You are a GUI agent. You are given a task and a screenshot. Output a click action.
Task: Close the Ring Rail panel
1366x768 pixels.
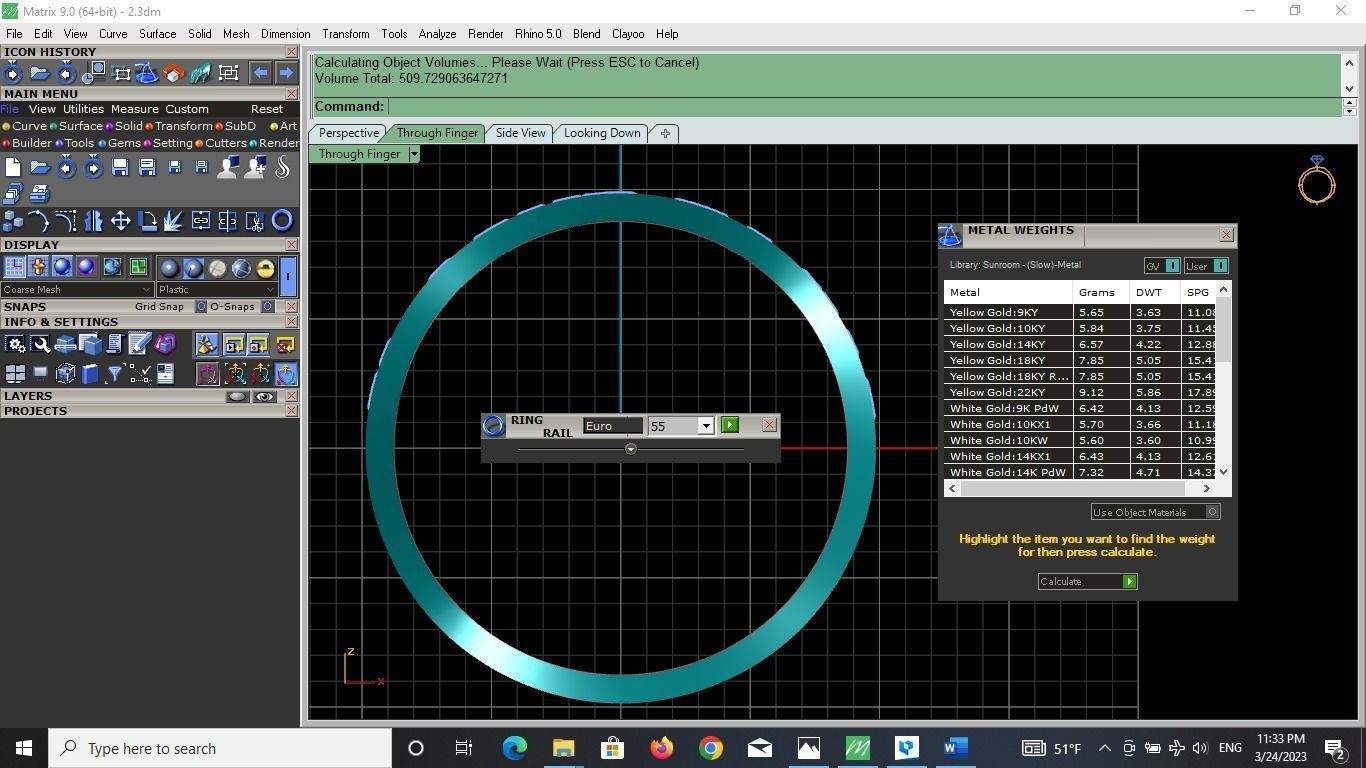(x=769, y=425)
